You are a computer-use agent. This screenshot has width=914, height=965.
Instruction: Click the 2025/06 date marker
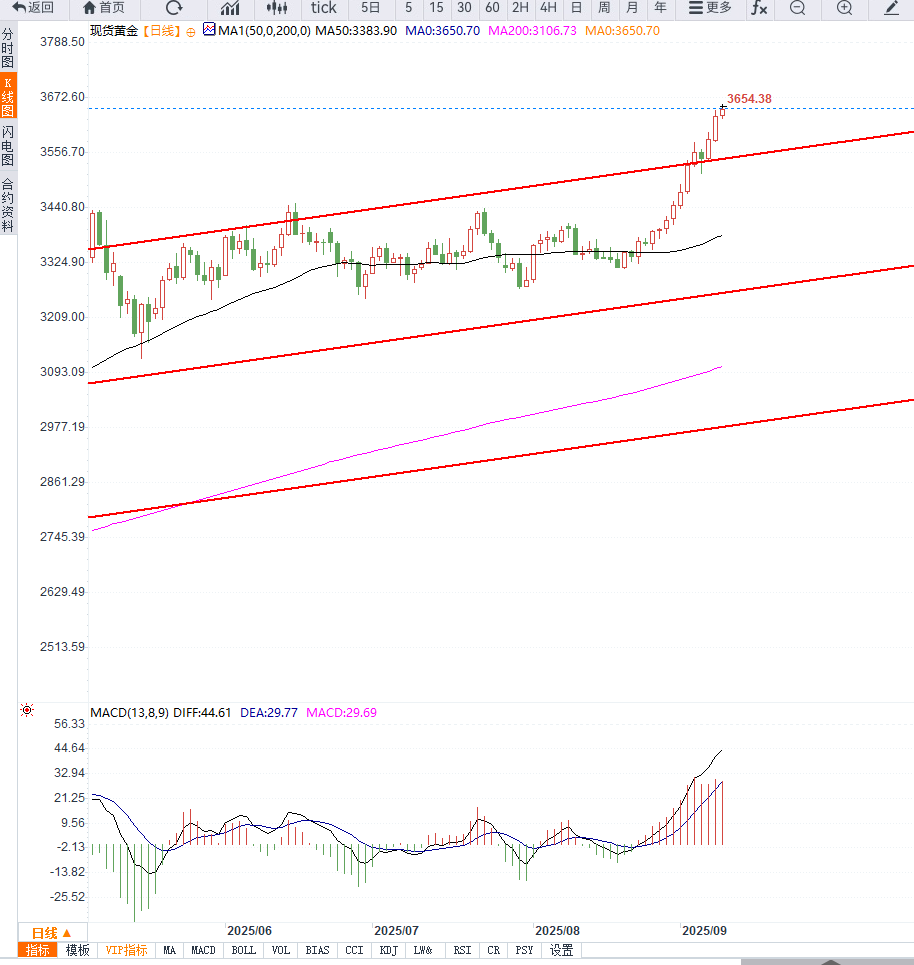[x=249, y=931]
